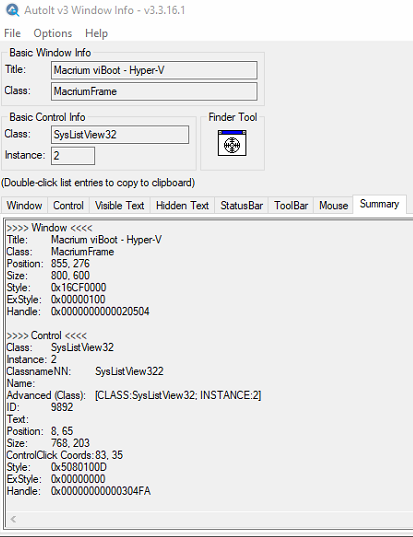This screenshot has height=537, width=413.
Task: Open the Options menu
Action: tap(53, 33)
